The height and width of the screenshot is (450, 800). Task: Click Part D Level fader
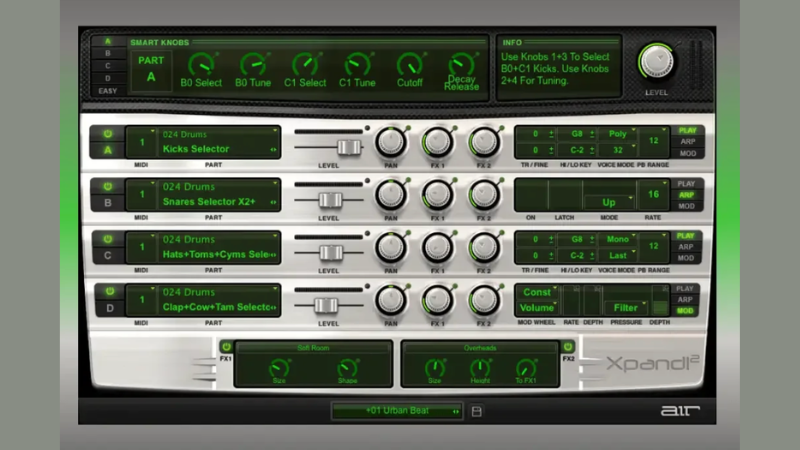click(326, 306)
